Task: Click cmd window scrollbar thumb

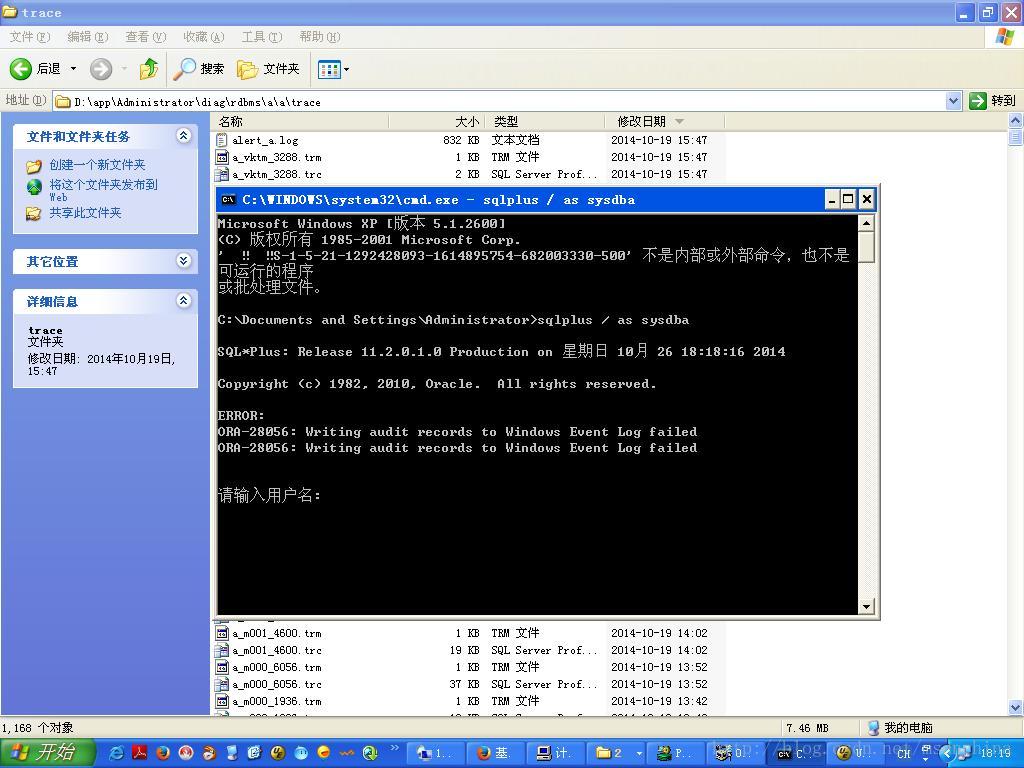Action: (x=866, y=247)
